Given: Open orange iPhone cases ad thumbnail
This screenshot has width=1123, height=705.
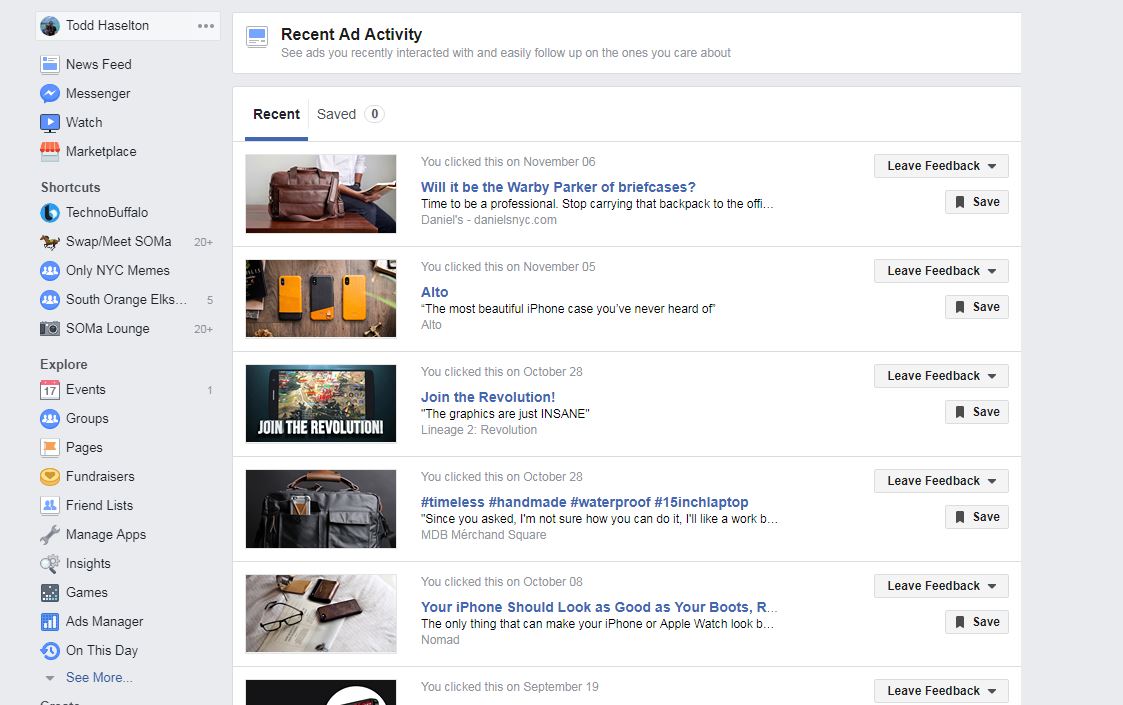Looking at the screenshot, I should click(321, 299).
